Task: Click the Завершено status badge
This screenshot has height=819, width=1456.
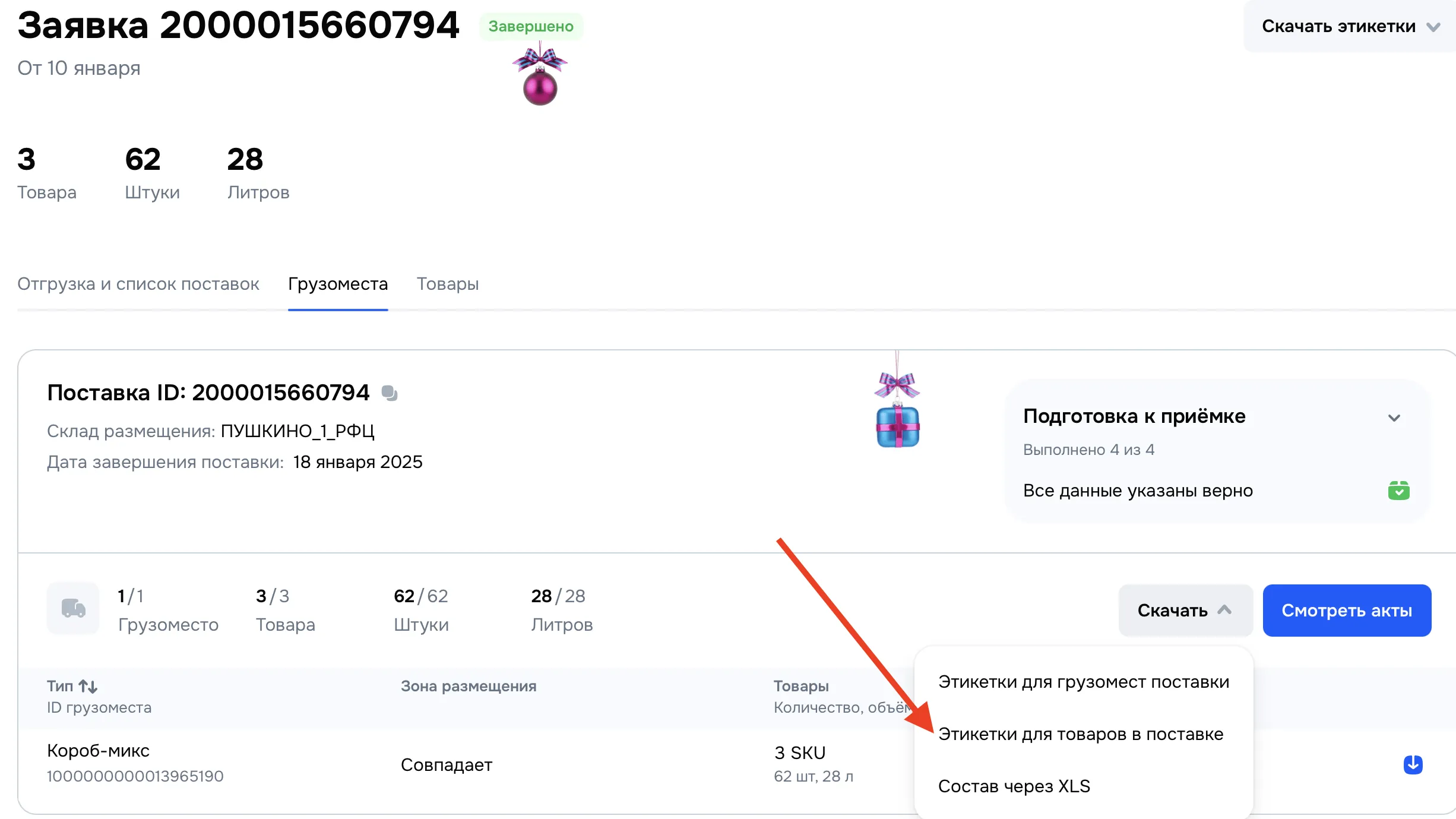Action: pos(531,26)
